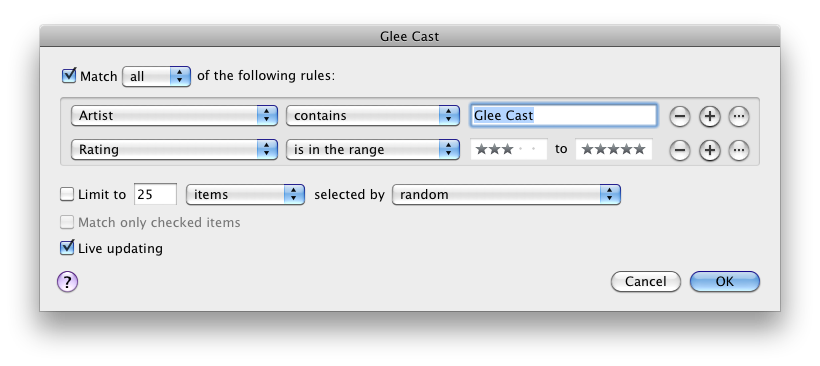Open nested rule options for Artist row
The width and height of the screenshot is (820, 366).
pyautogui.click(x=738, y=117)
